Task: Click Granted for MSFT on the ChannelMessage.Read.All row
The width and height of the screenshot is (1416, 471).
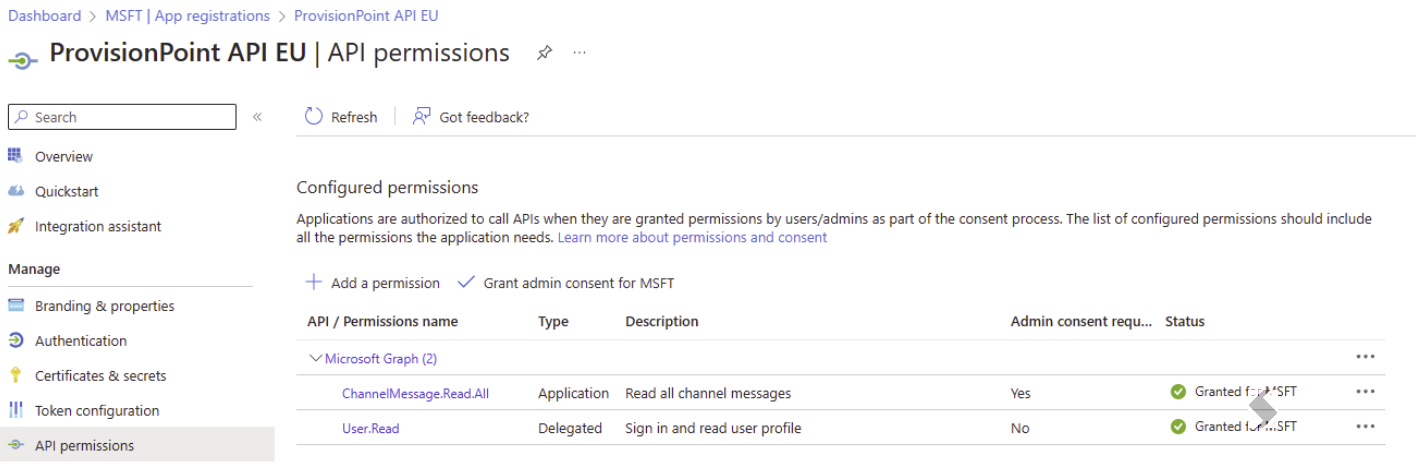Action: click(x=1245, y=392)
